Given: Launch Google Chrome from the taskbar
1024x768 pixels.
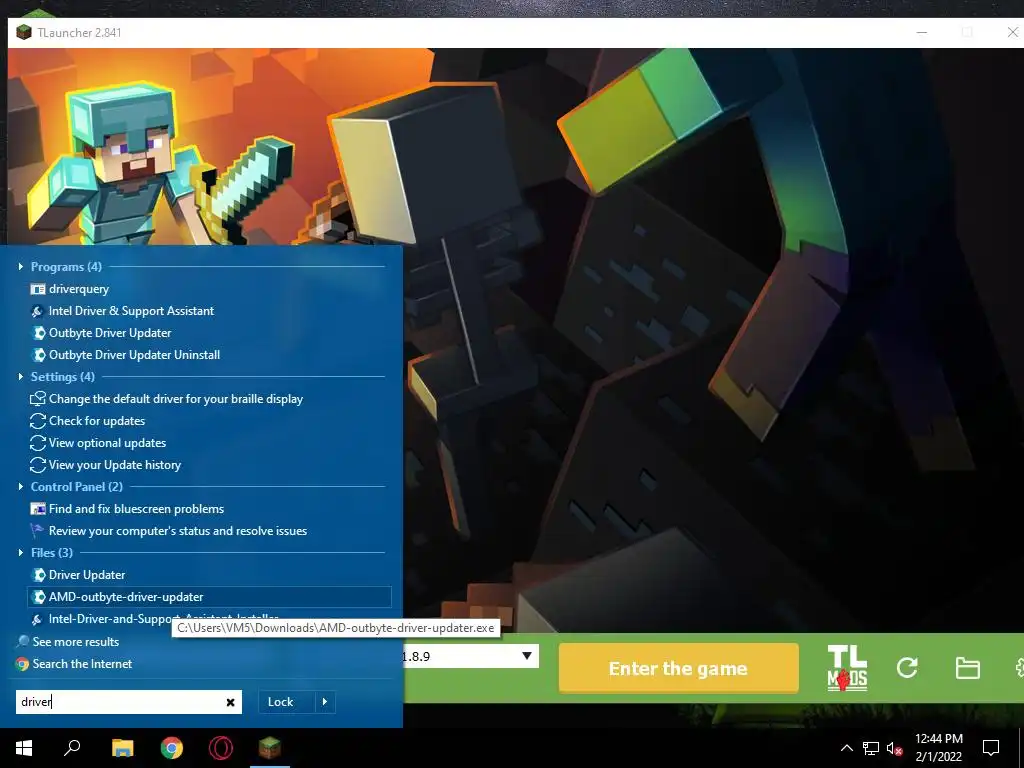Looking at the screenshot, I should tap(172, 748).
